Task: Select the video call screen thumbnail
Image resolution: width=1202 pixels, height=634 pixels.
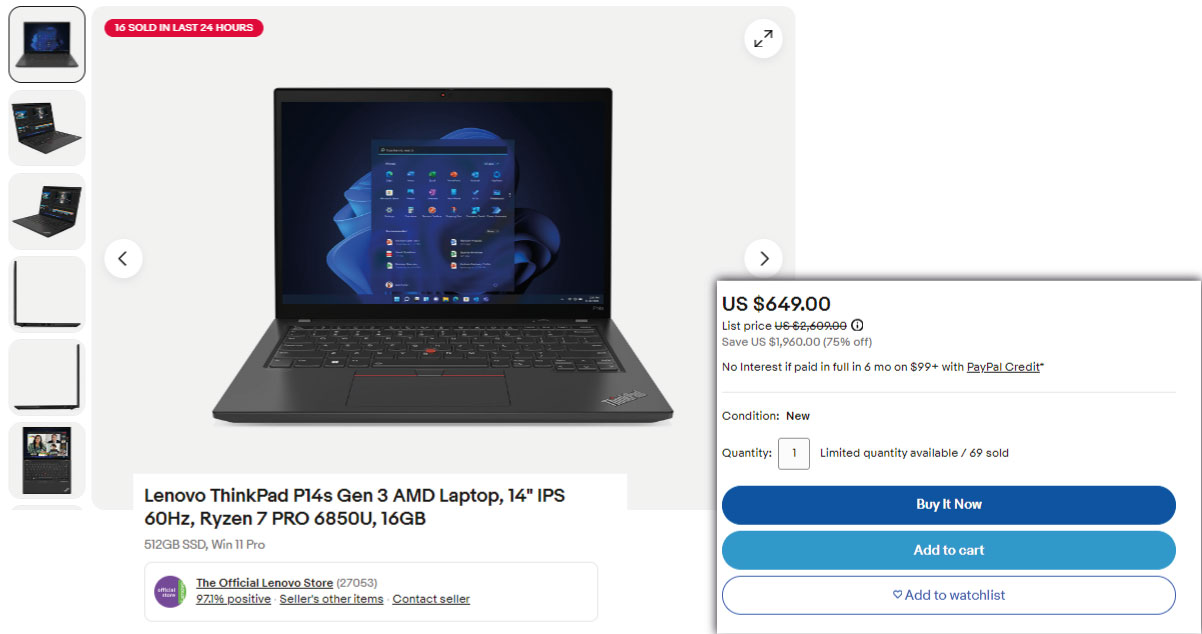Action: (x=47, y=460)
